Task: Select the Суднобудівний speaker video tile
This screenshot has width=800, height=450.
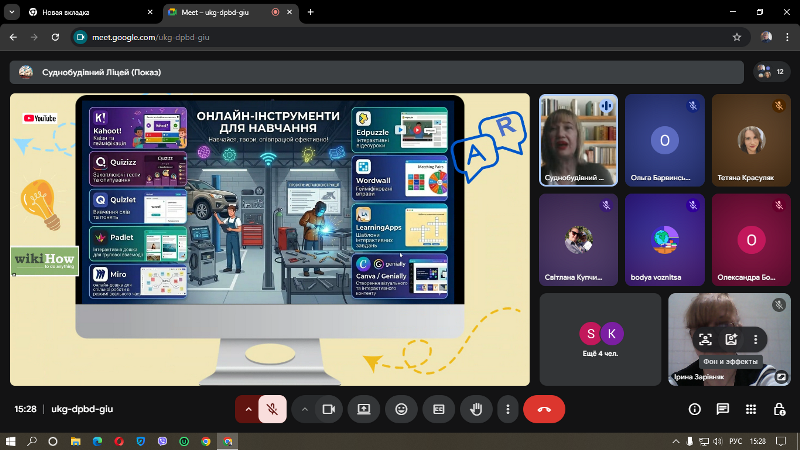Action: click(579, 140)
